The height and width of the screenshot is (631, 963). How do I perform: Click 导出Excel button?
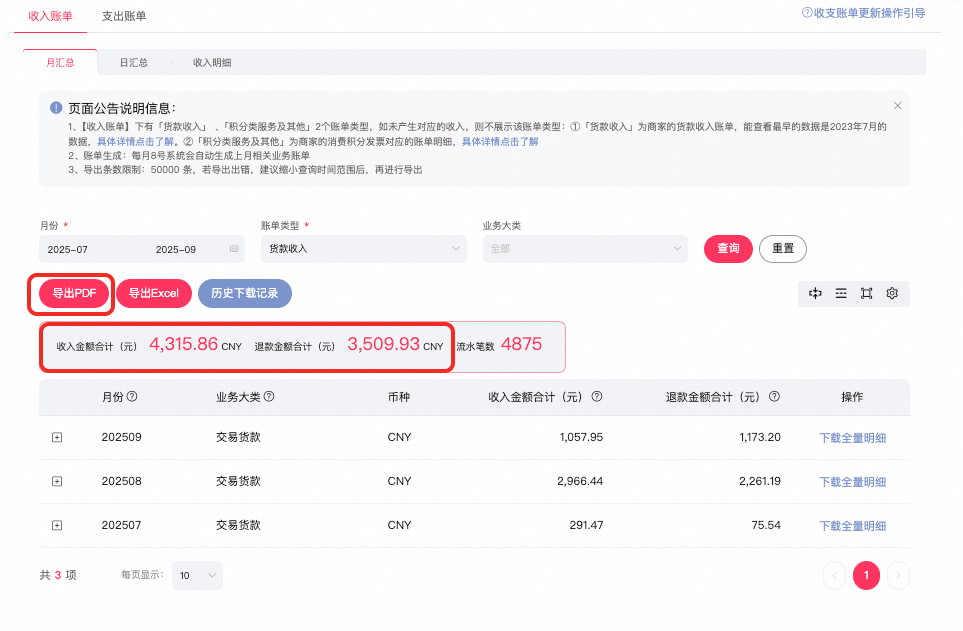click(x=154, y=294)
